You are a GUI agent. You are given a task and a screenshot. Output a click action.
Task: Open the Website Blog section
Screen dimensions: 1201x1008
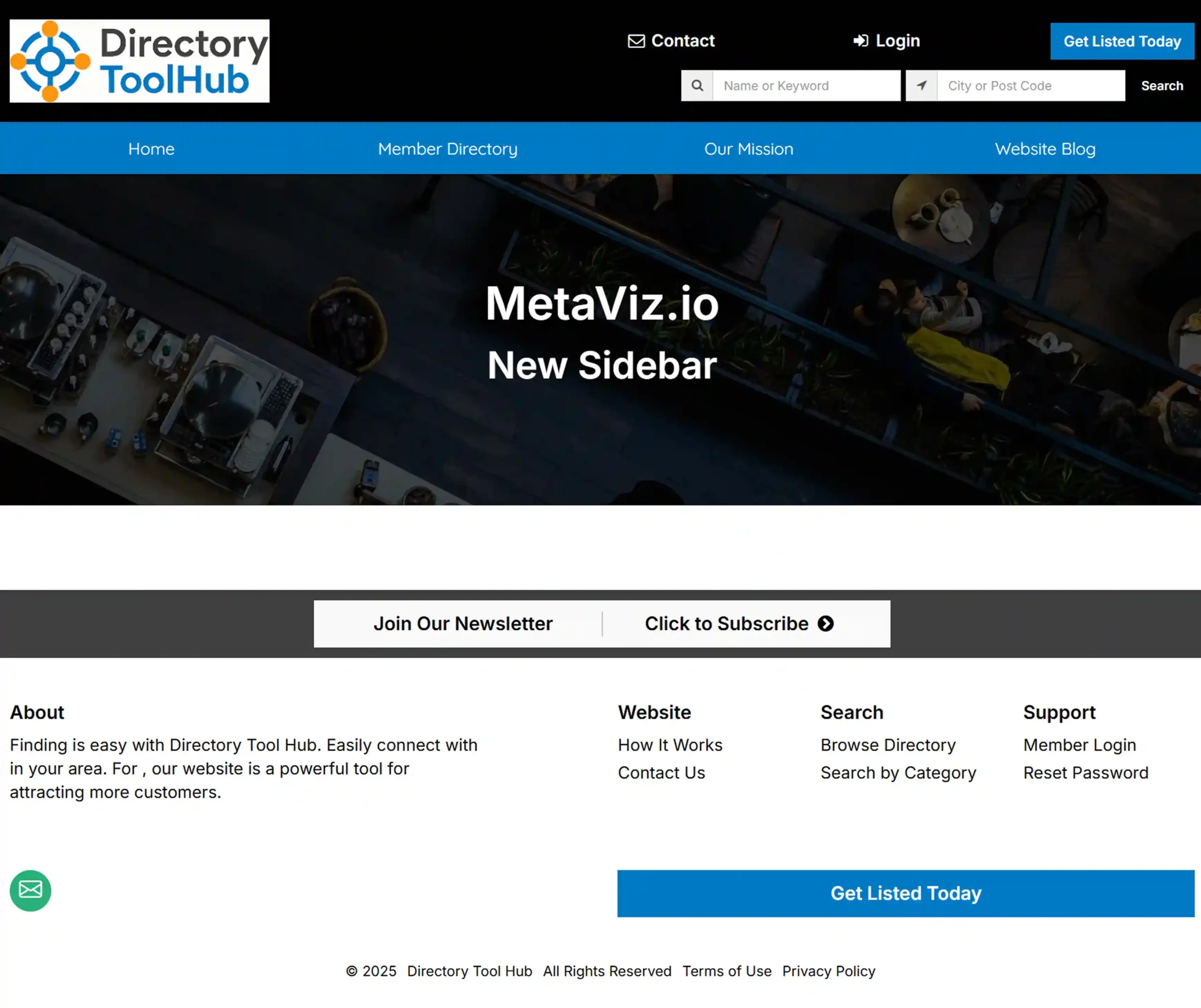pos(1045,149)
